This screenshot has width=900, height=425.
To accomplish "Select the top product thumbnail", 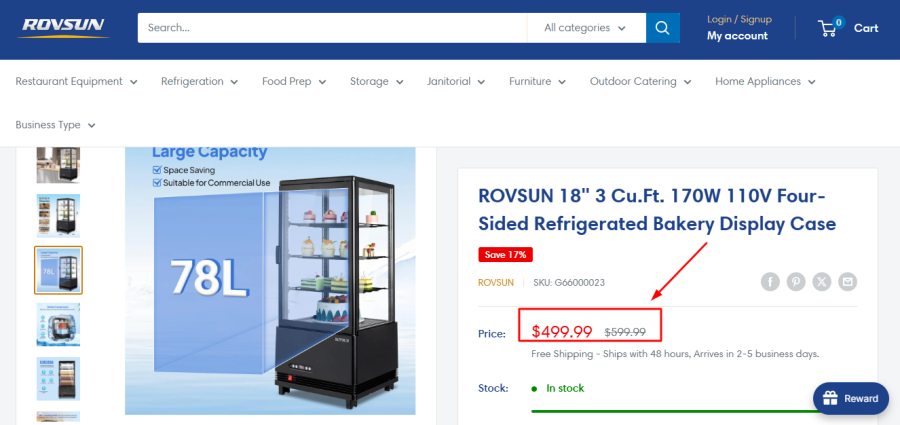I will pyautogui.click(x=58, y=165).
